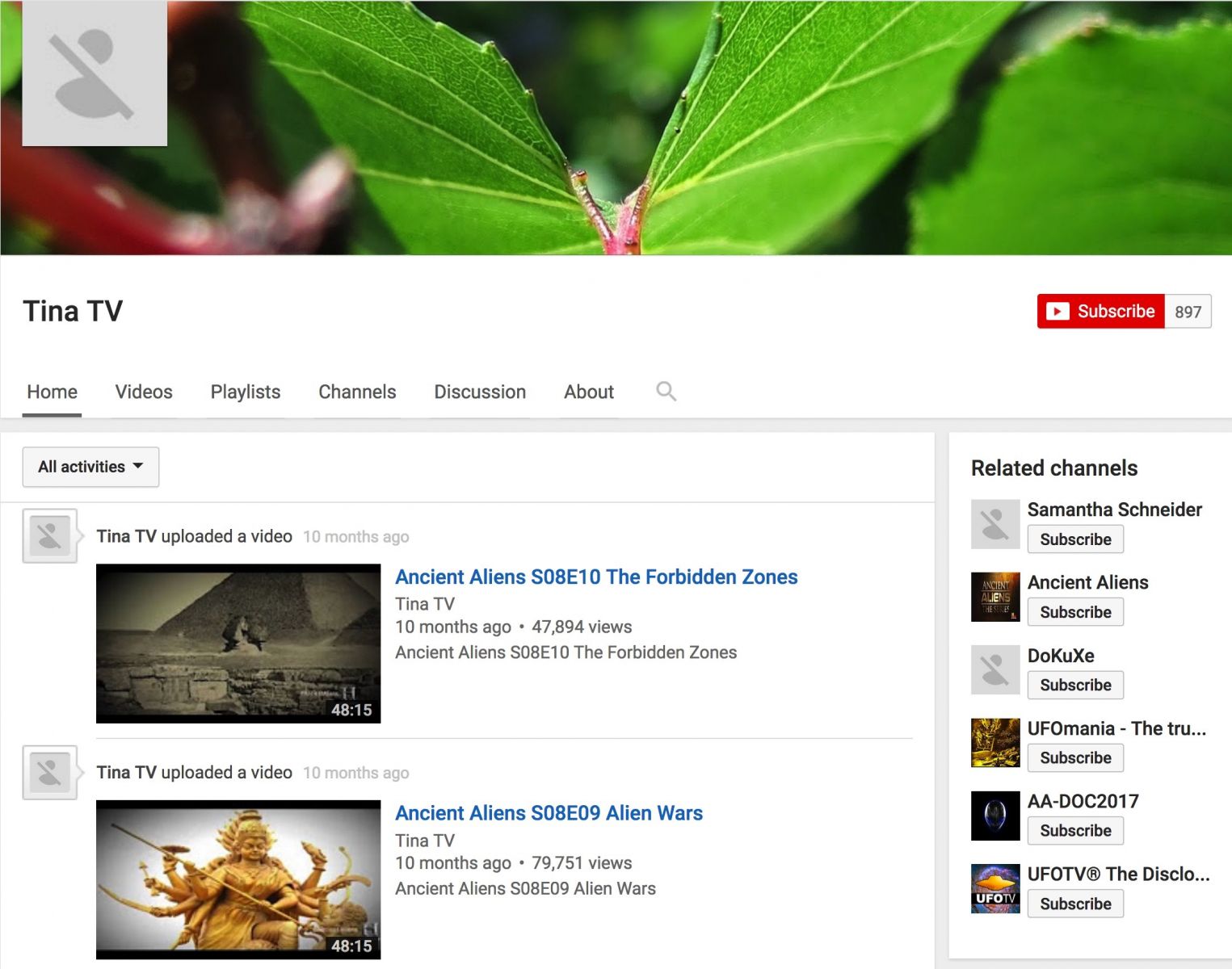Screen dimensions: 1232x969
Task: Open Ancient Aliens S08E10 The Forbidden Zones title
Action: pyautogui.click(x=596, y=577)
